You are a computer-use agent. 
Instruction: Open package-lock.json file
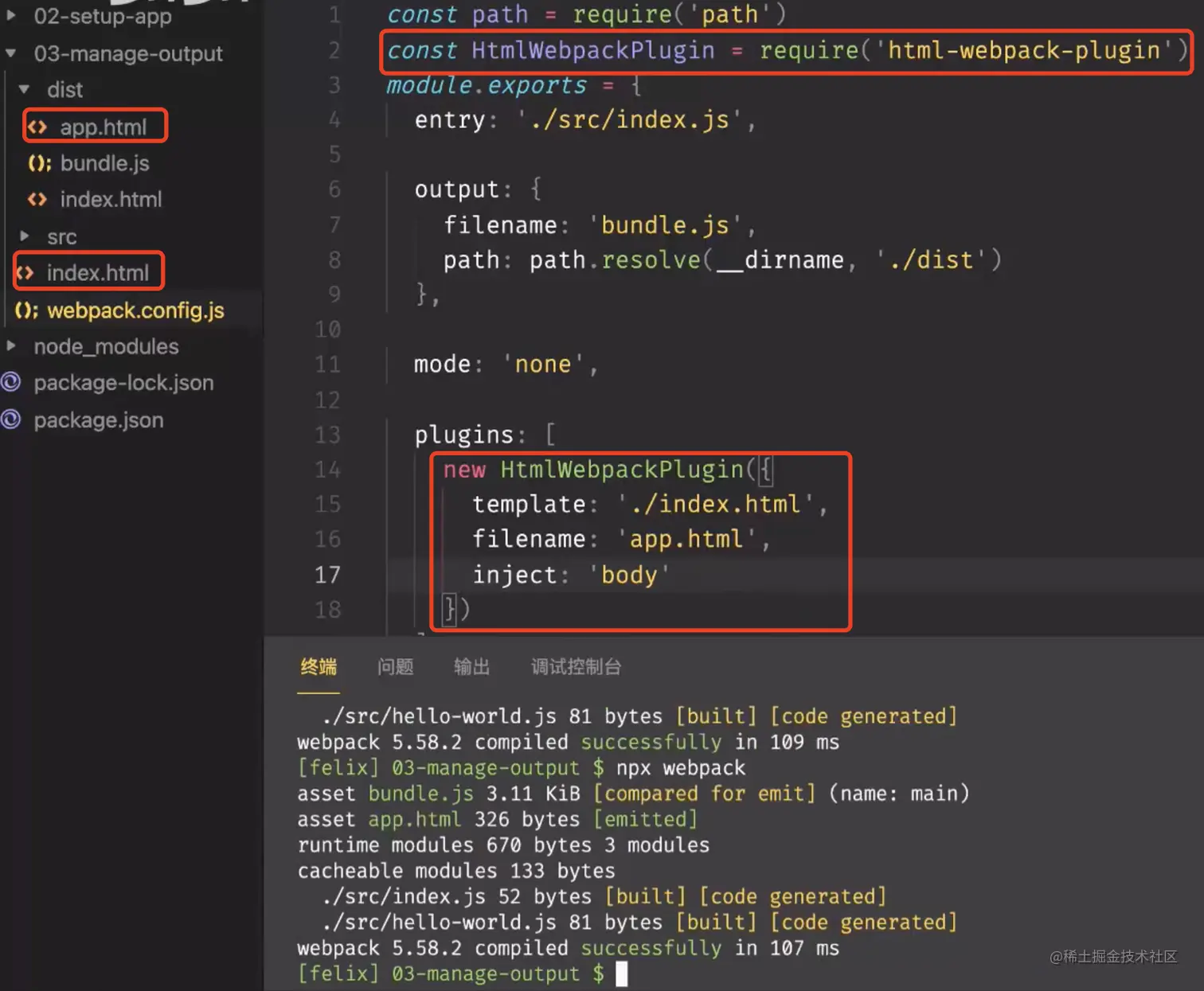(123, 383)
